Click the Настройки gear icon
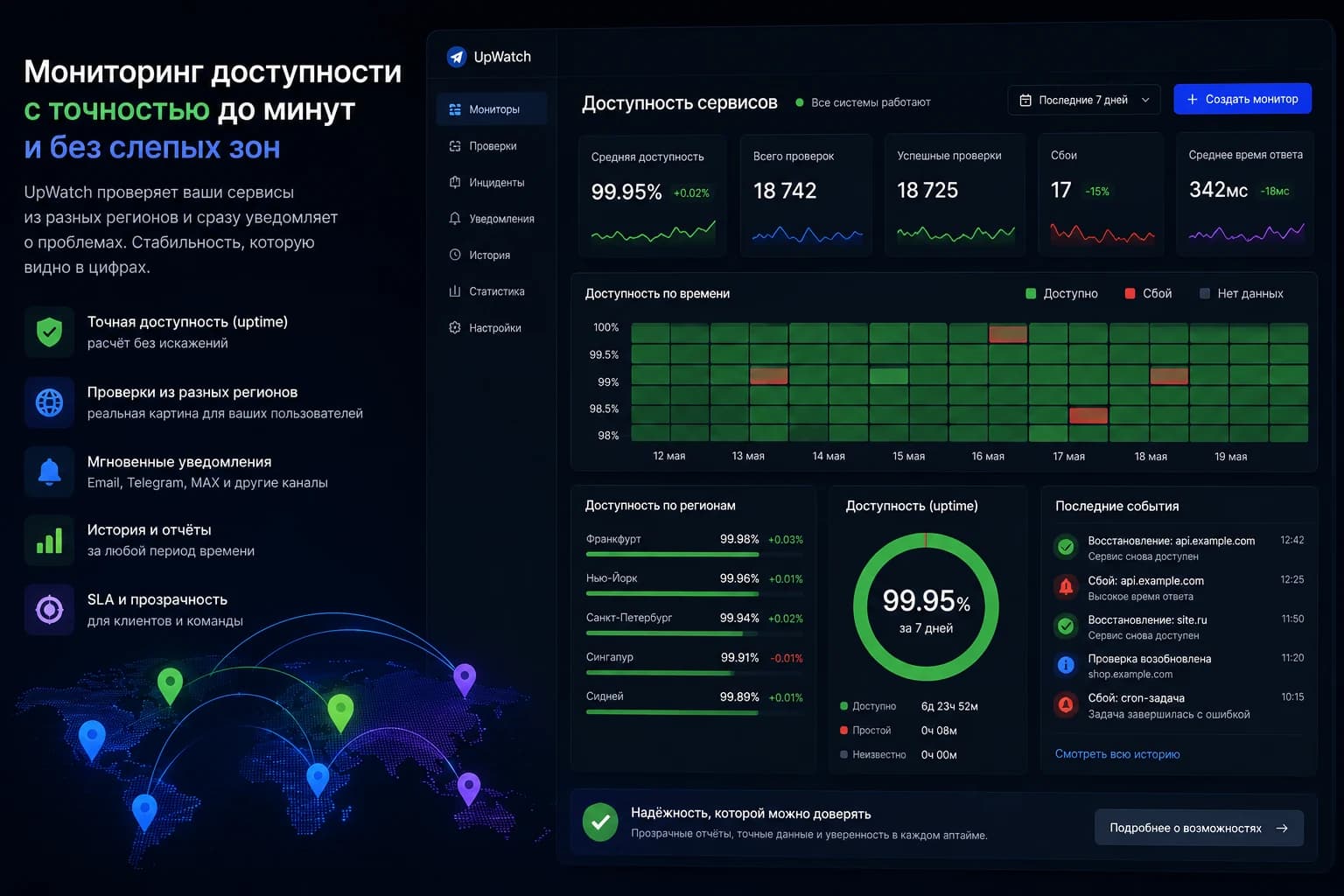The height and width of the screenshot is (896, 1344). pyautogui.click(x=455, y=327)
